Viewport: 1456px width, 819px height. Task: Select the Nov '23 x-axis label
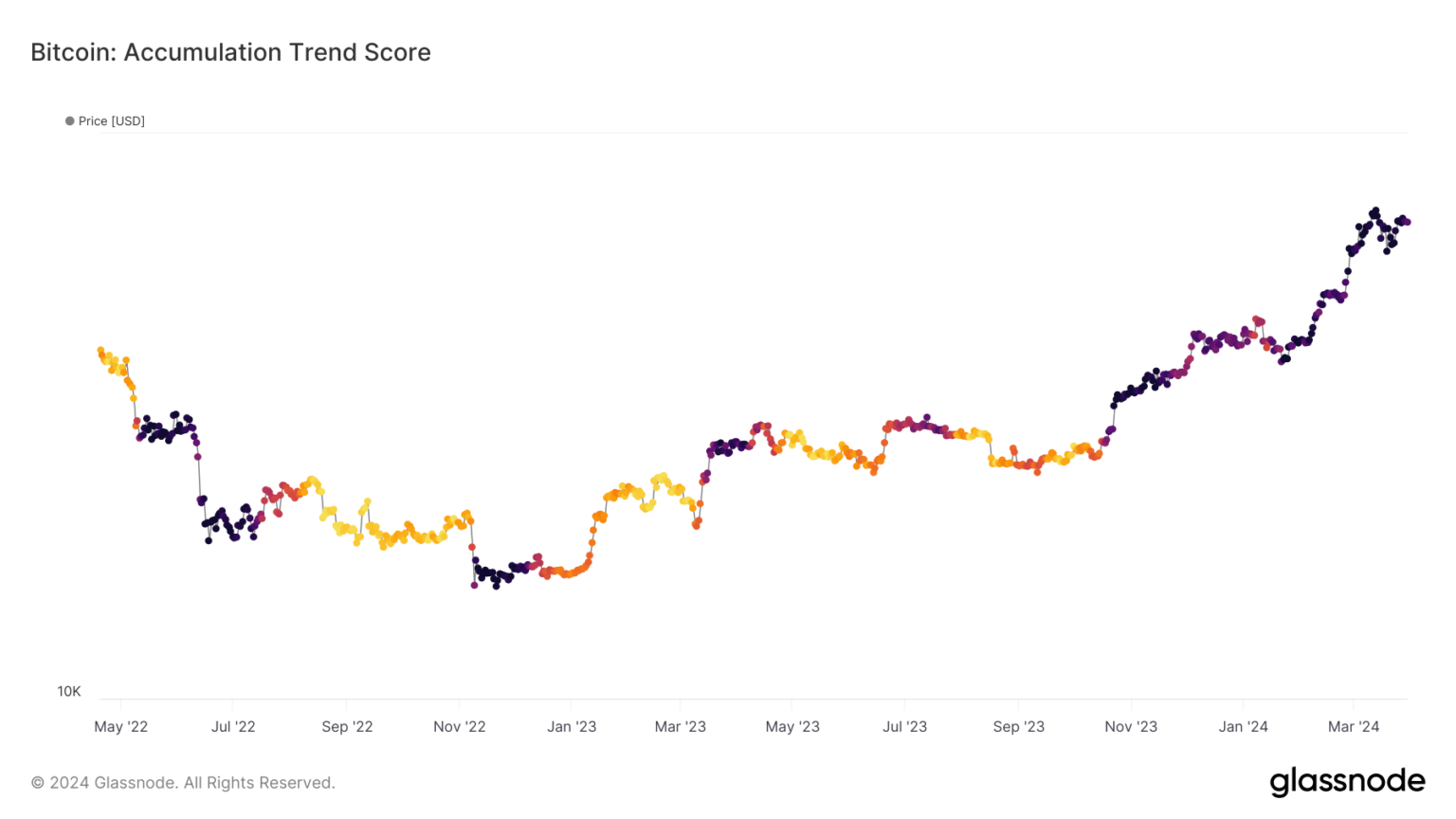pyautogui.click(x=1131, y=727)
